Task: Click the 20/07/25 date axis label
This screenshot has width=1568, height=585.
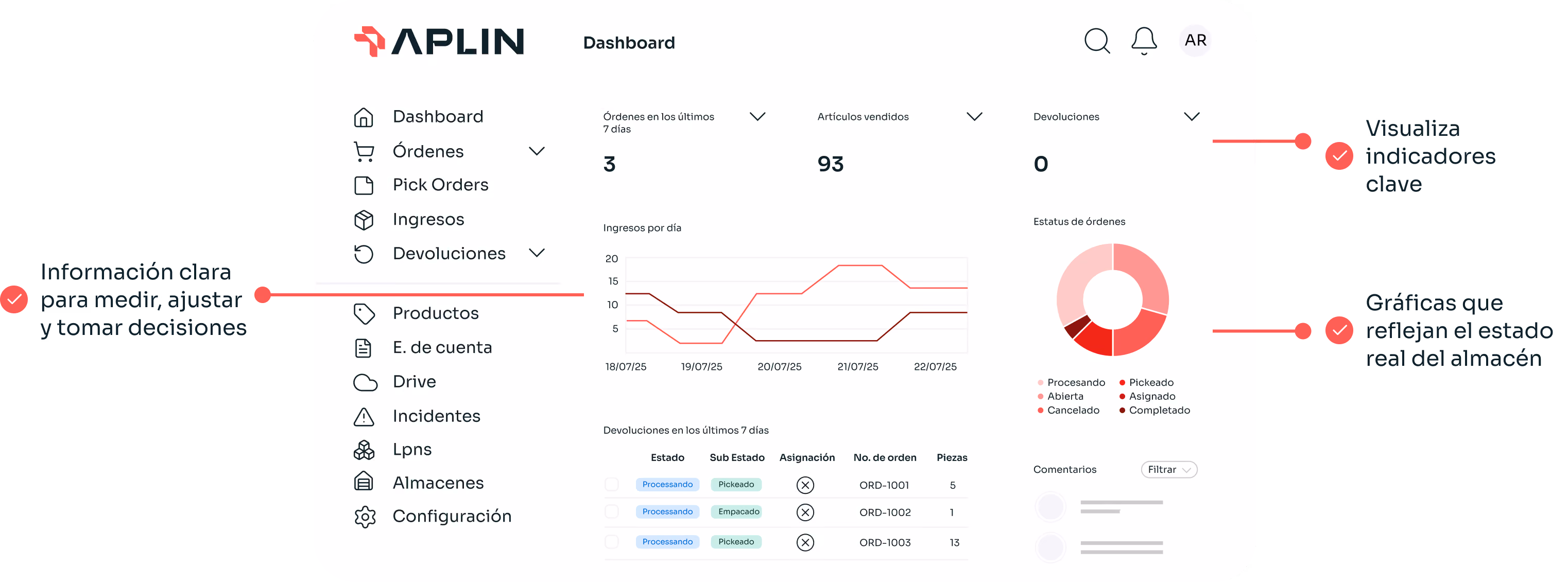Action: [779, 367]
